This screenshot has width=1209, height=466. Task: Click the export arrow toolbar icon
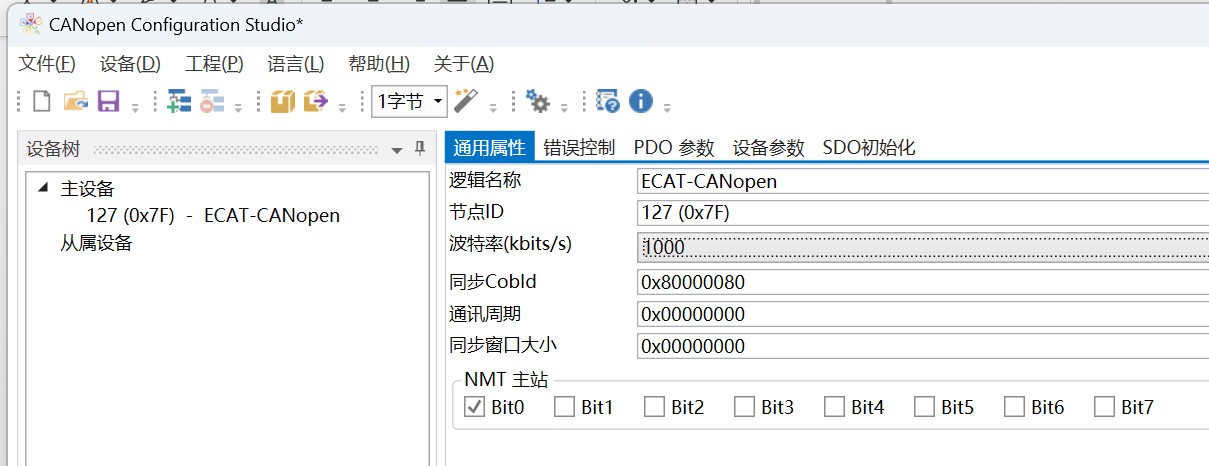(317, 101)
